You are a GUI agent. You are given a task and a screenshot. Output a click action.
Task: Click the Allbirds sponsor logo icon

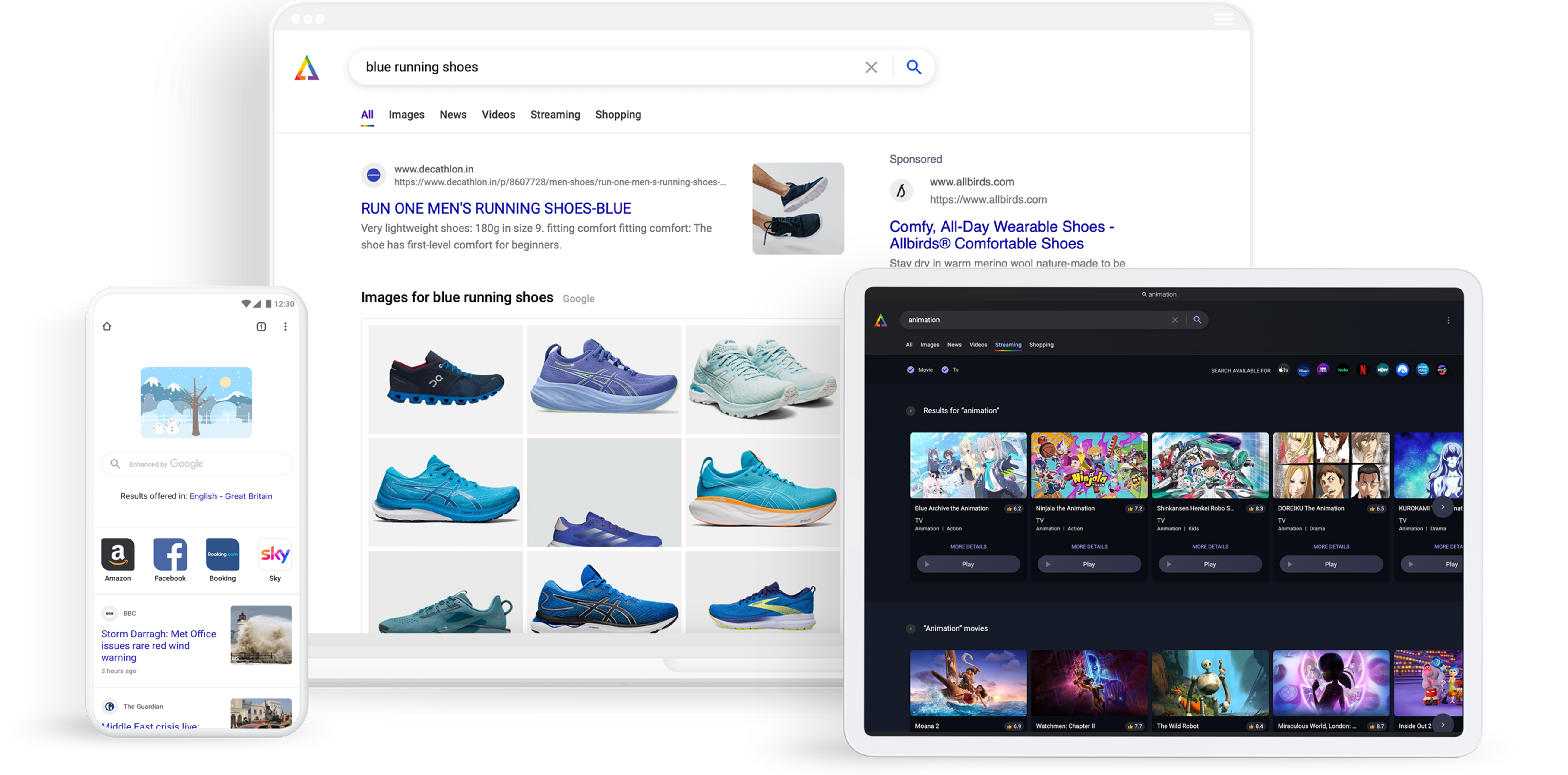pos(902,191)
